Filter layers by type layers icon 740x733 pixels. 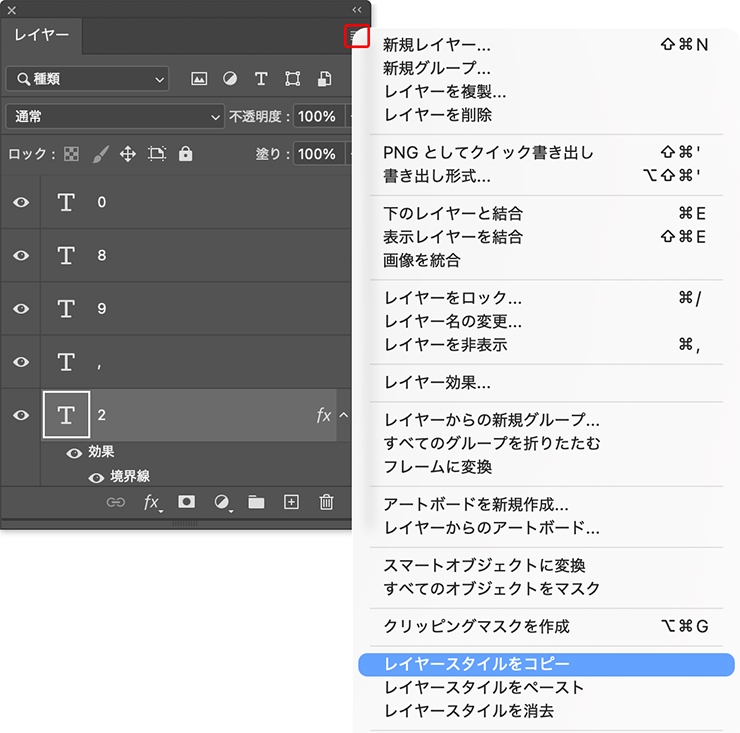[261, 79]
